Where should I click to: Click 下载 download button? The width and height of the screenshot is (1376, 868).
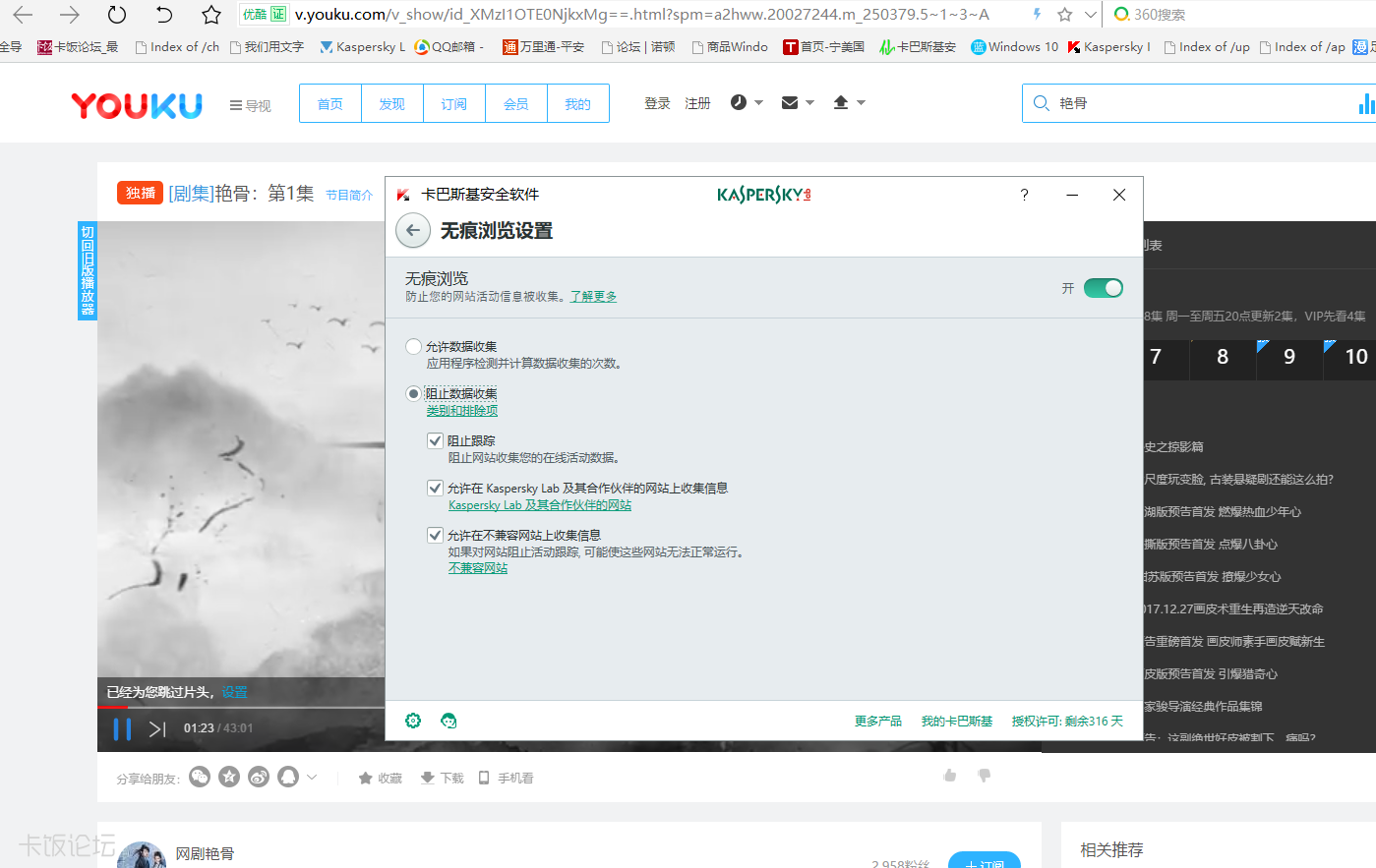442,778
